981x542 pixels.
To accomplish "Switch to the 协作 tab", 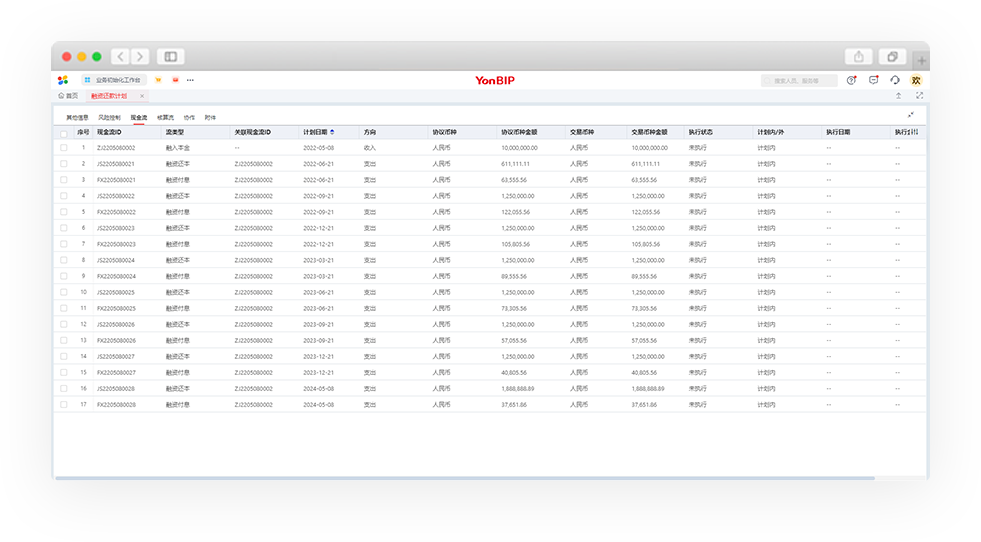I will (x=189, y=118).
